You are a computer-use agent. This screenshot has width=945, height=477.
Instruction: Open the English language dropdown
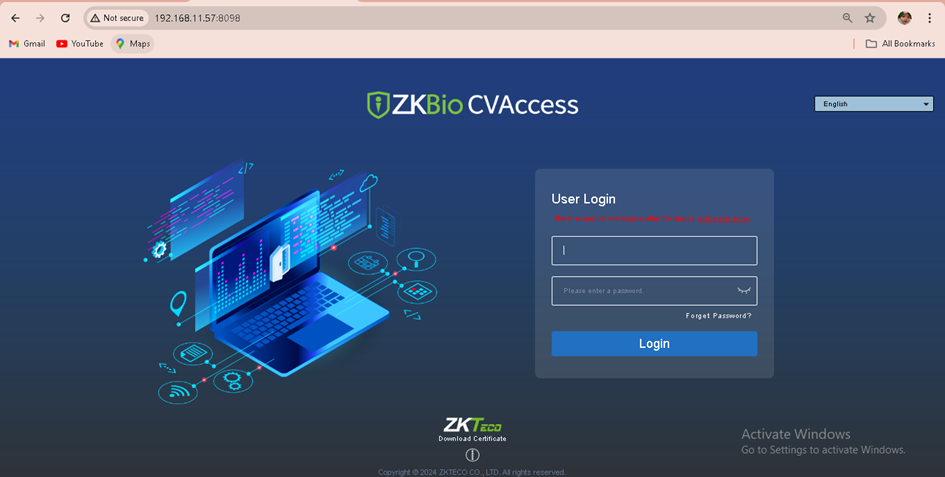pyautogui.click(x=874, y=104)
